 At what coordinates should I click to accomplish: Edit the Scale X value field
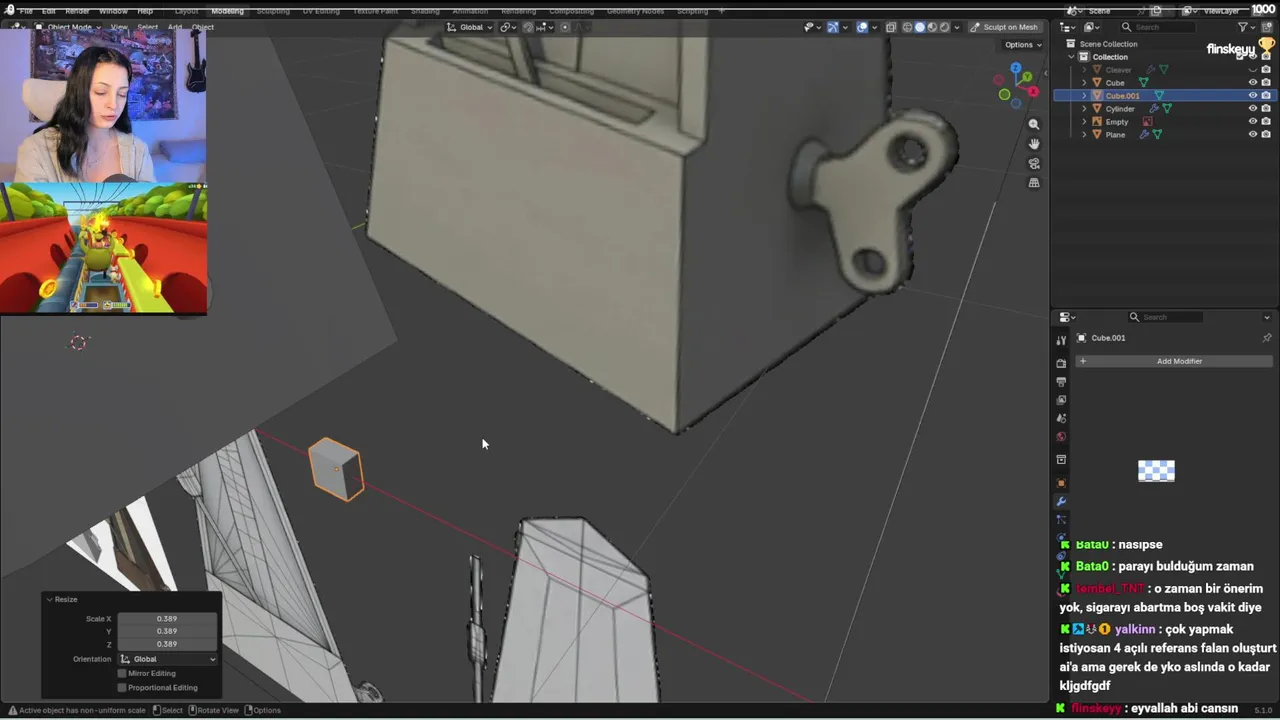[x=167, y=619]
